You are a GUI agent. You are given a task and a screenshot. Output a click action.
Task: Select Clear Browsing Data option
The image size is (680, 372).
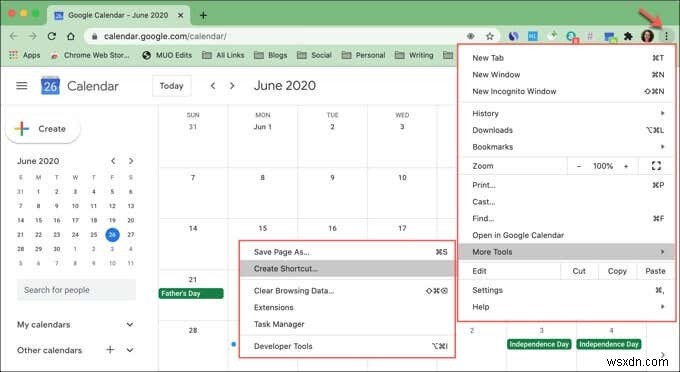click(347, 291)
